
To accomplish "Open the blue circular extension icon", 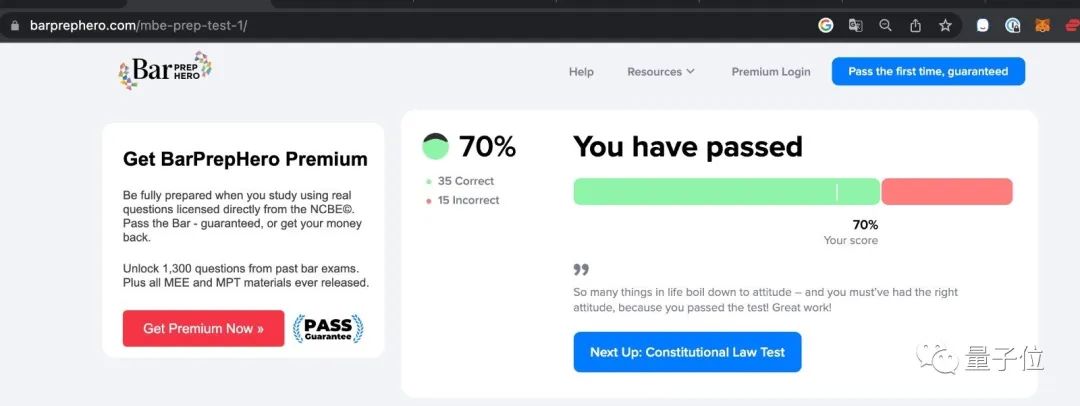I will click(1012, 26).
